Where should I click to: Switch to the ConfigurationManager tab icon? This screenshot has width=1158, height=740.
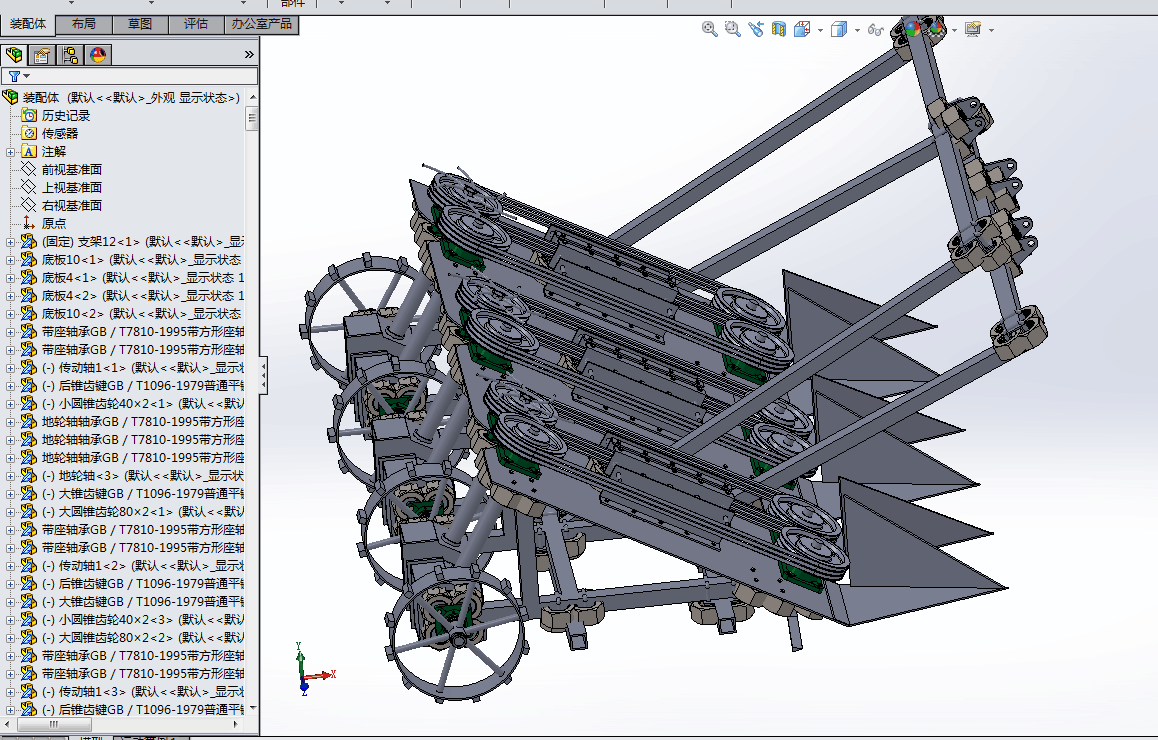click(70, 55)
